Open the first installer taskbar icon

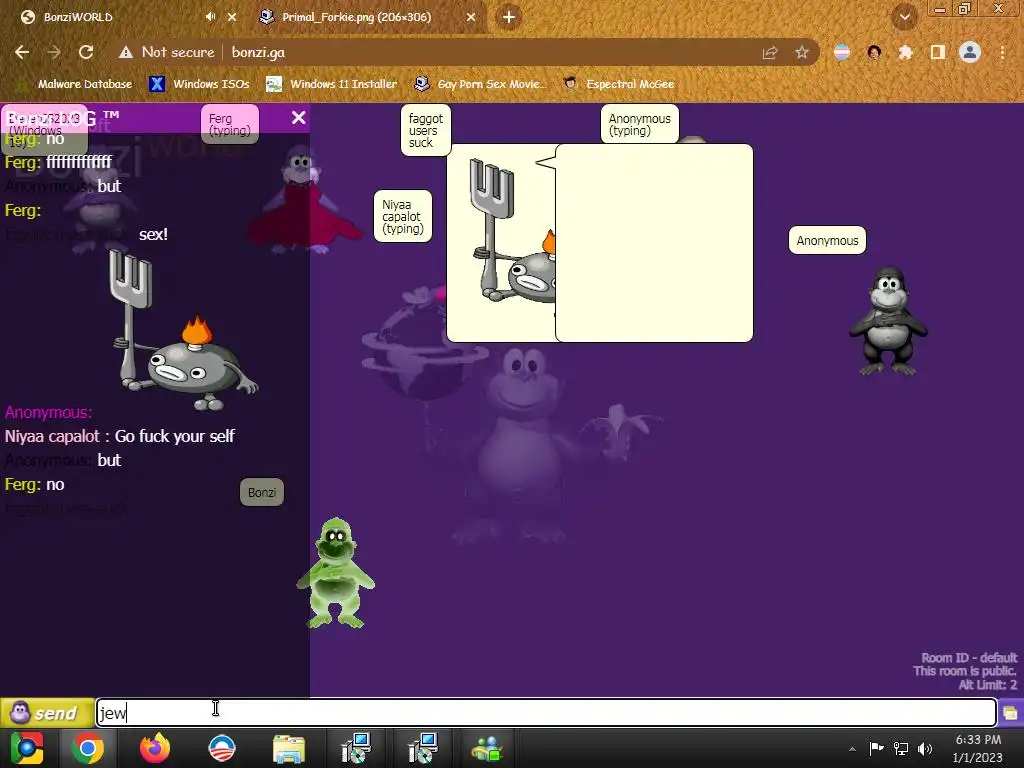[x=357, y=748]
